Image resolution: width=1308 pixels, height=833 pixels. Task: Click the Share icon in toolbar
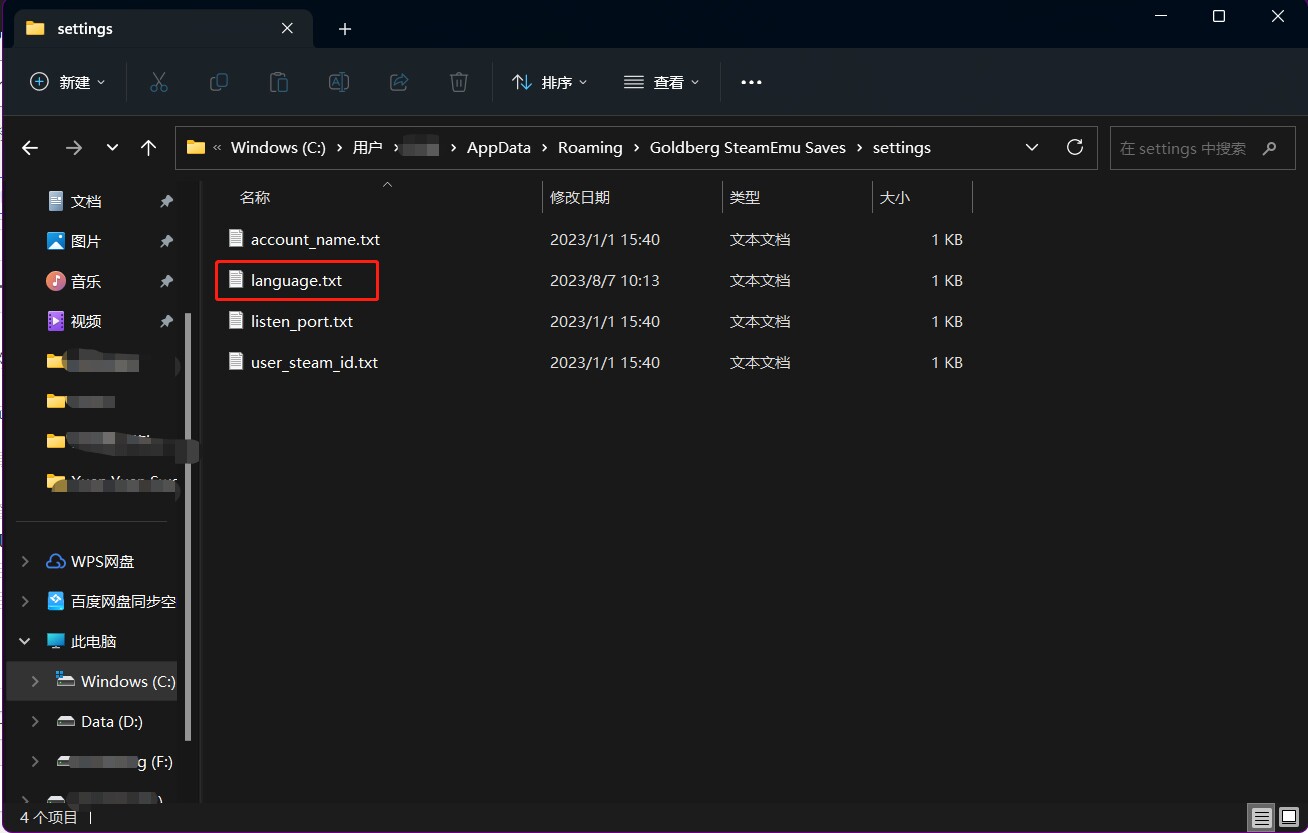point(399,82)
